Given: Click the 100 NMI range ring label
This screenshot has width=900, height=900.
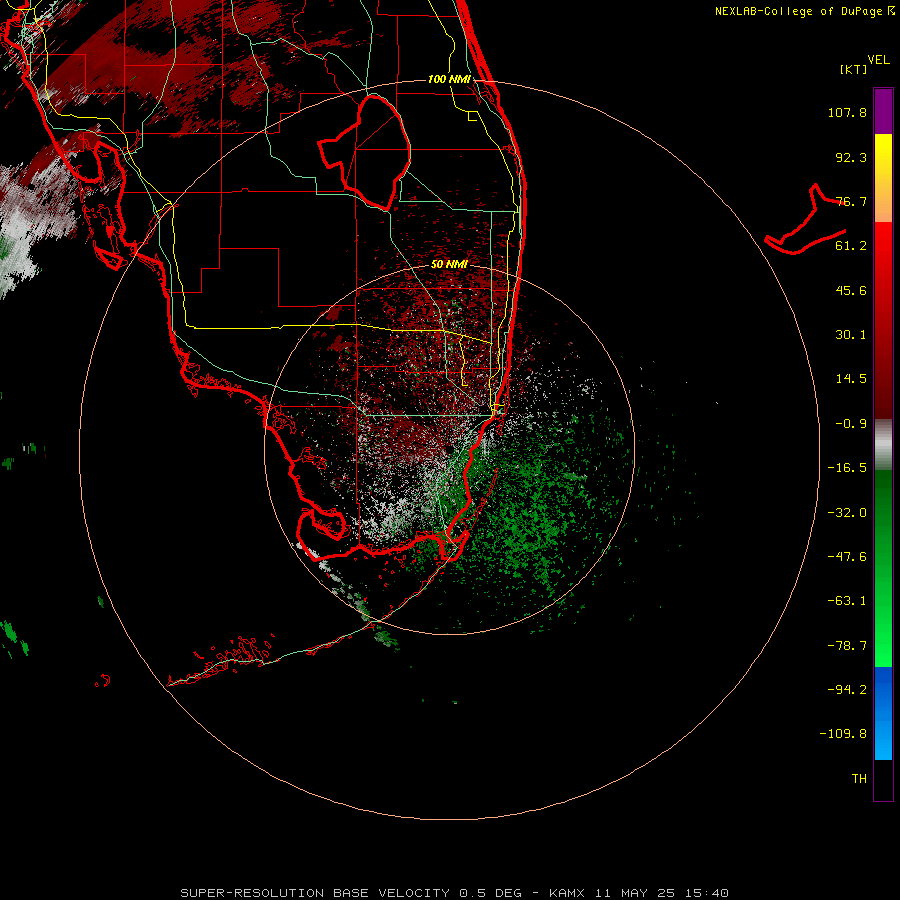Looking at the screenshot, I should coord(449,79).
